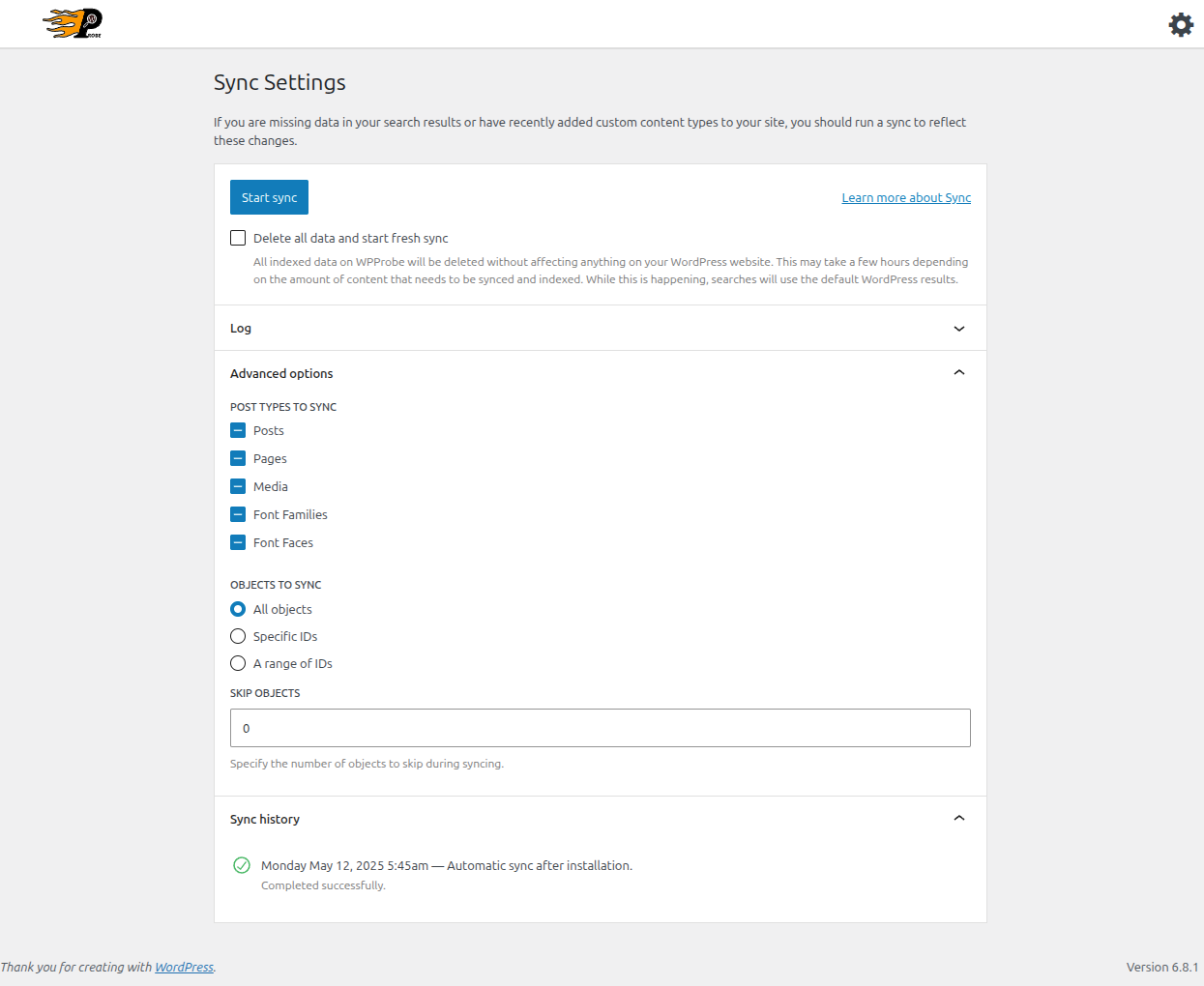Enable Delete all data and start fresh sync

(x=238, y=238)
